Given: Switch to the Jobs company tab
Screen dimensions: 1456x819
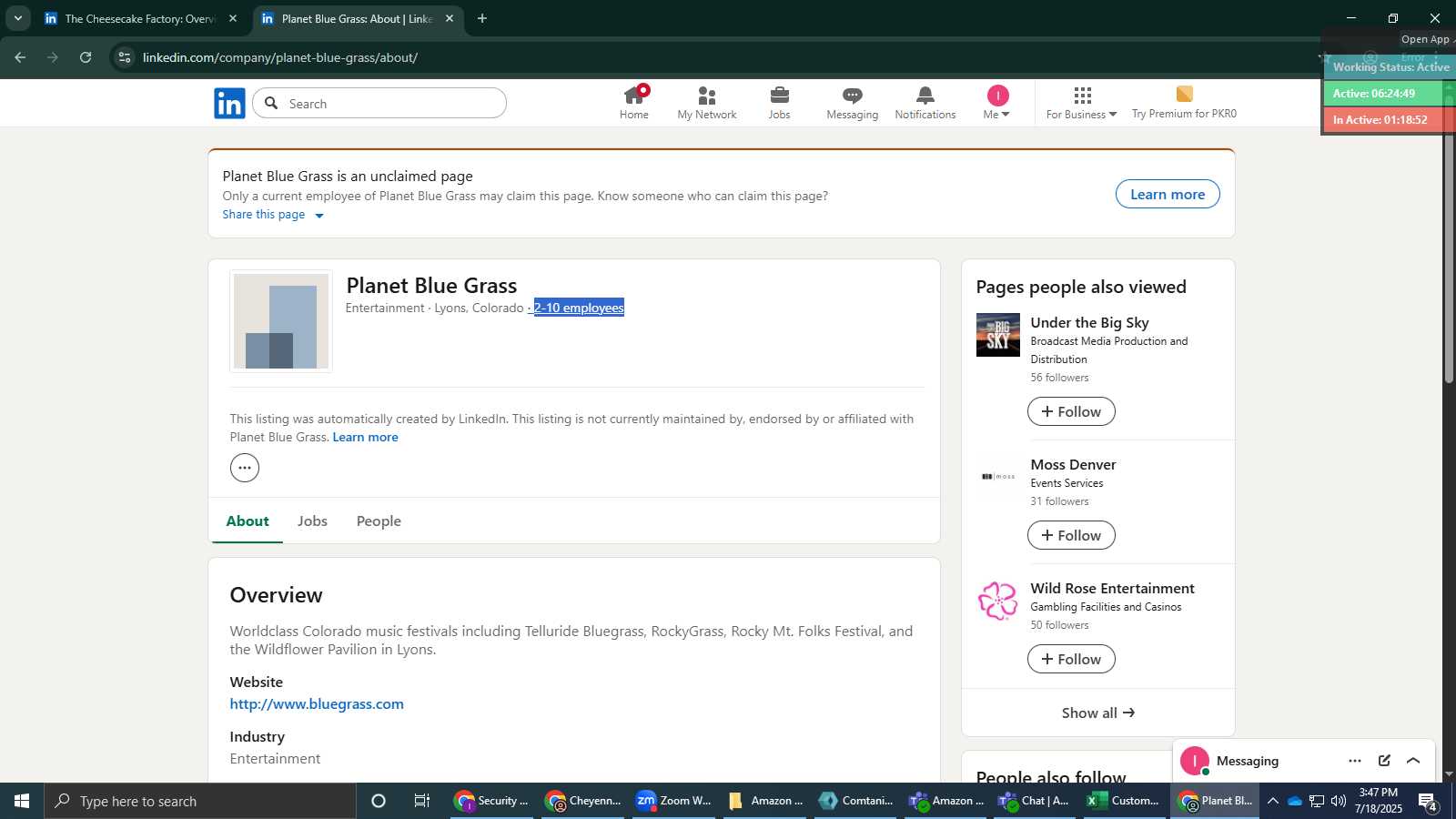Looking at the screenshot, I should pos(312,521).
